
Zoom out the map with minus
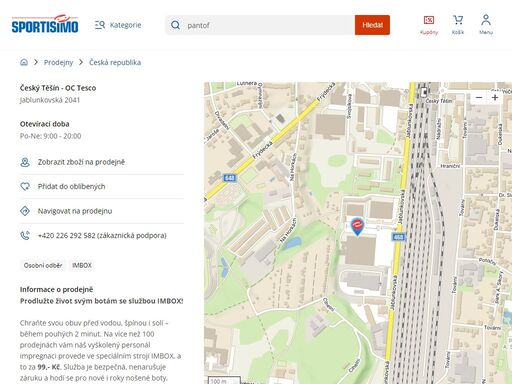pyautogui.click(x=479, y=98)
